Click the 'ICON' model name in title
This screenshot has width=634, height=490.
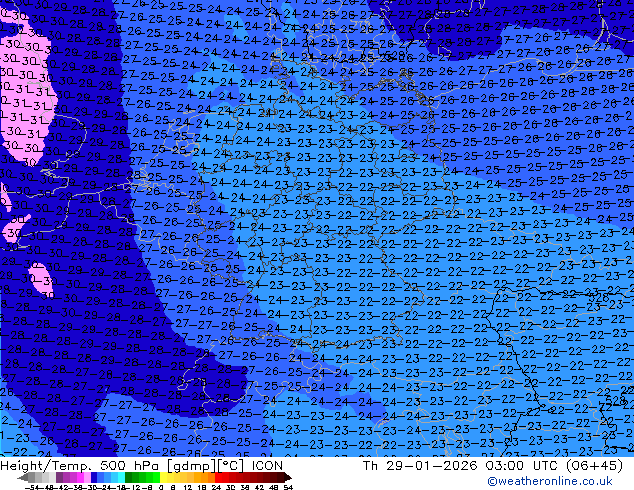[x=267, y=466]
